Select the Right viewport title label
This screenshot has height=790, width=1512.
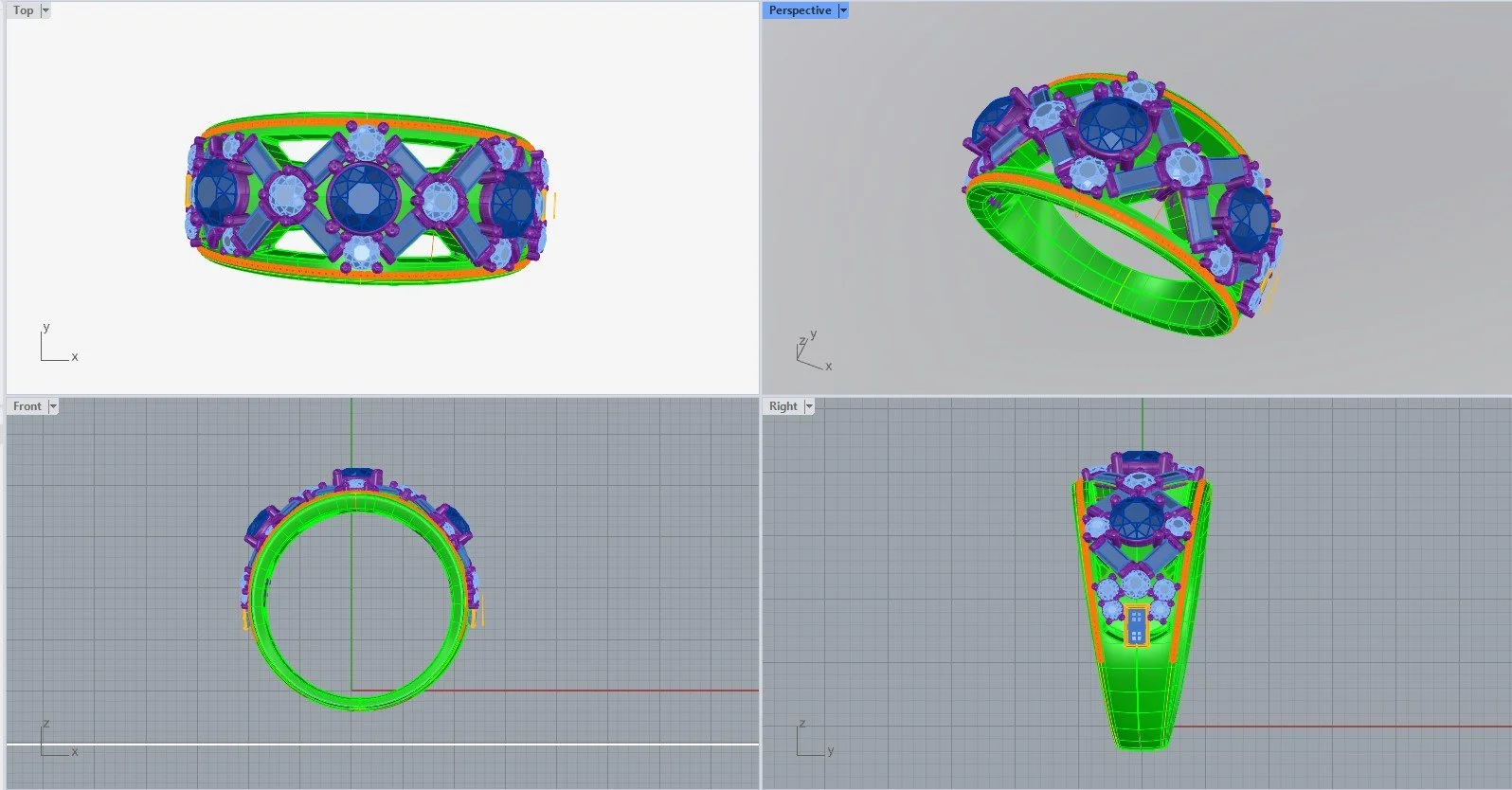[783, 406]
